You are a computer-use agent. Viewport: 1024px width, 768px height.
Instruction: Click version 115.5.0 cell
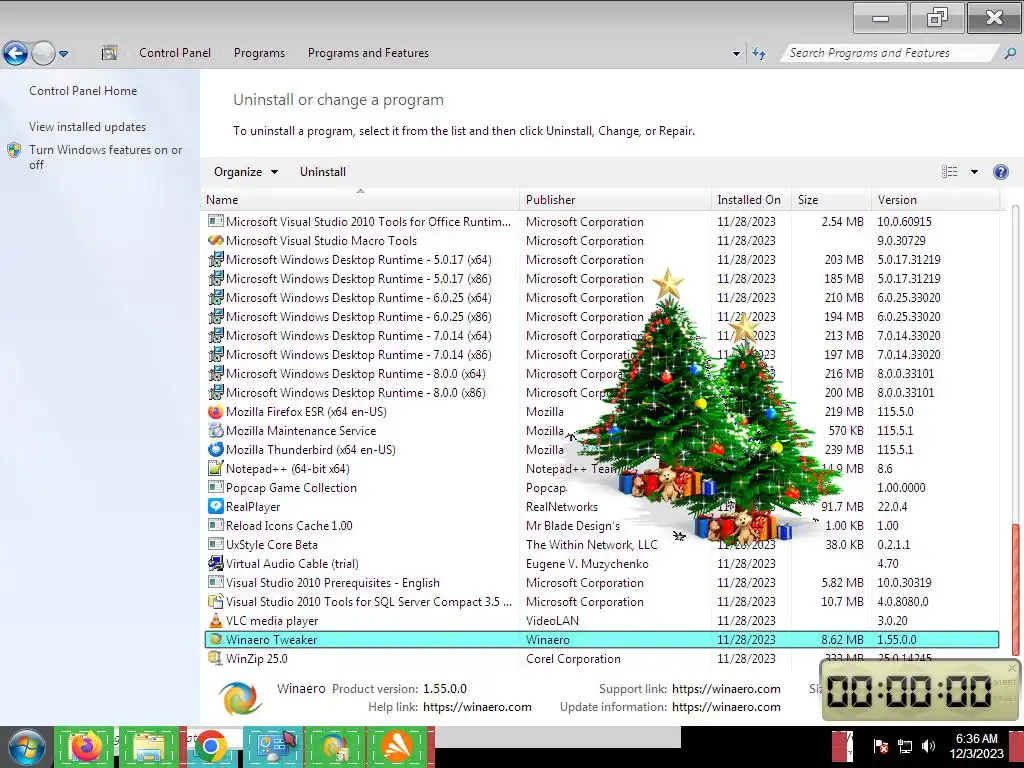coord(895,412)
